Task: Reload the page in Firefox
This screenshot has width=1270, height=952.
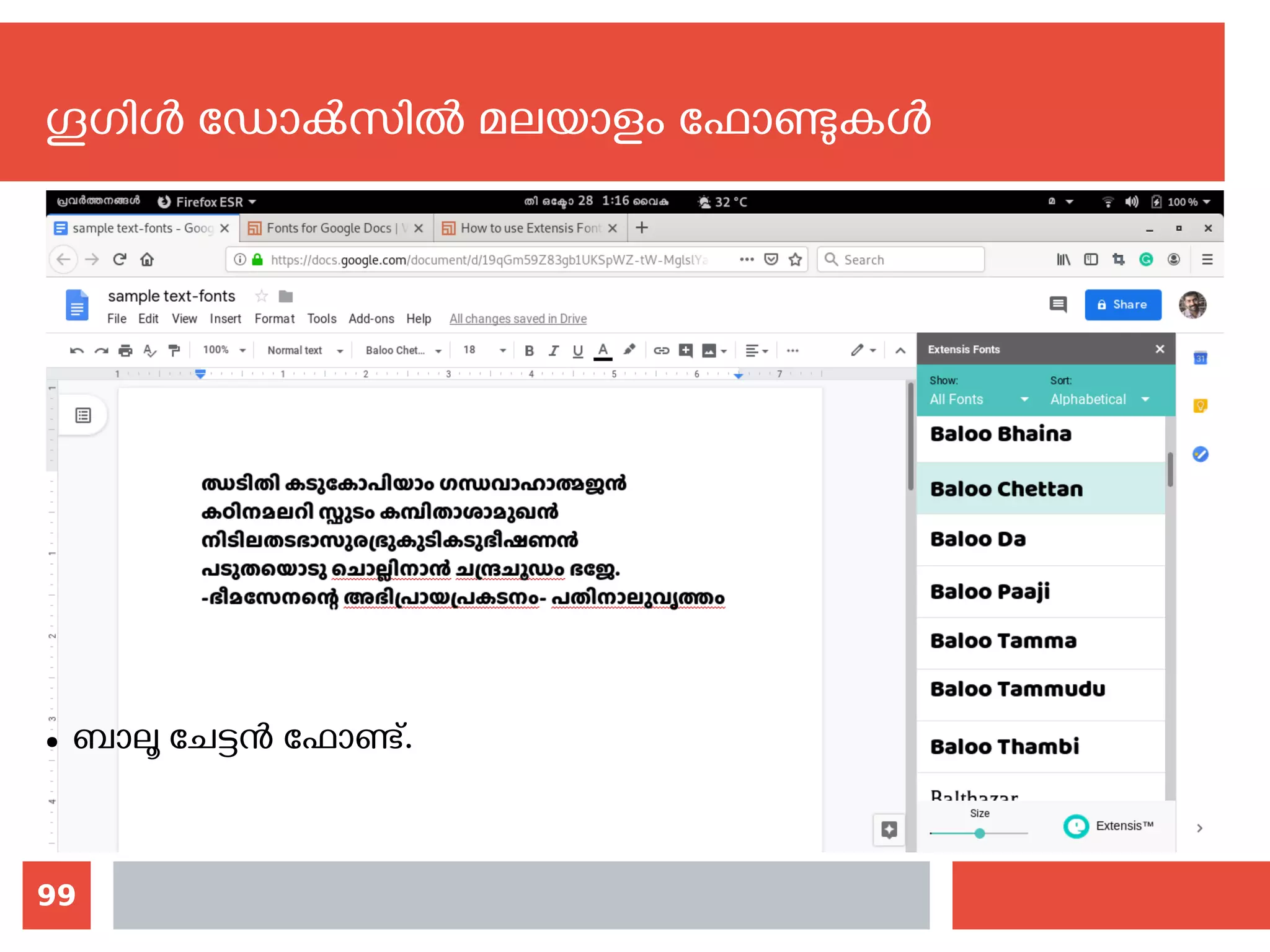Action: point(120,259)
